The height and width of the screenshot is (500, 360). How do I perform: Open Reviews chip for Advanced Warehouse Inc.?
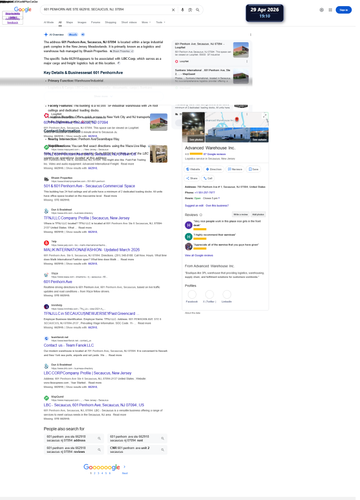point(235,169)
